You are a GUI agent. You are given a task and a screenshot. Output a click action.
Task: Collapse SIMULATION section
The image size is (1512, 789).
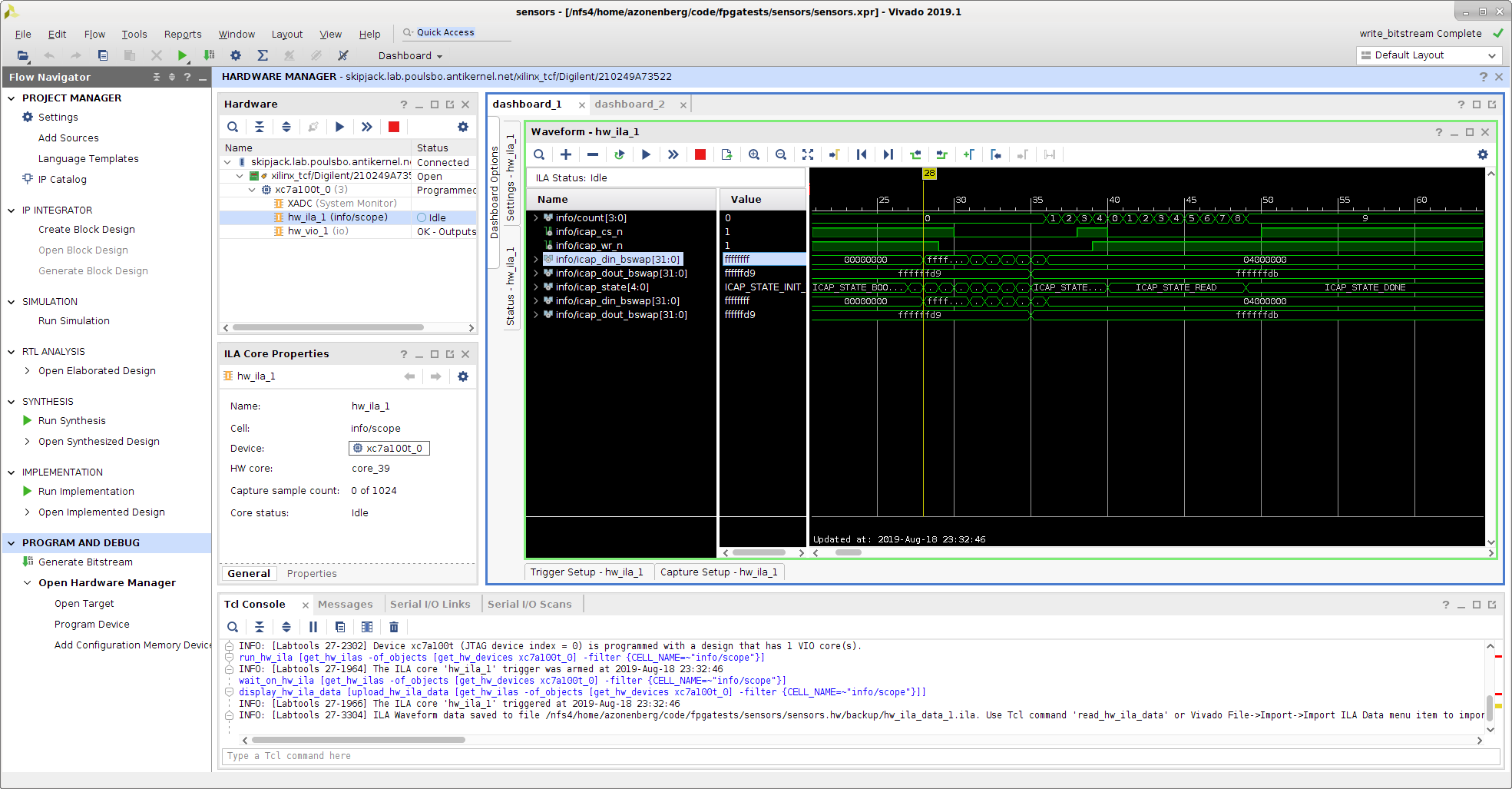tap(12, 302)
